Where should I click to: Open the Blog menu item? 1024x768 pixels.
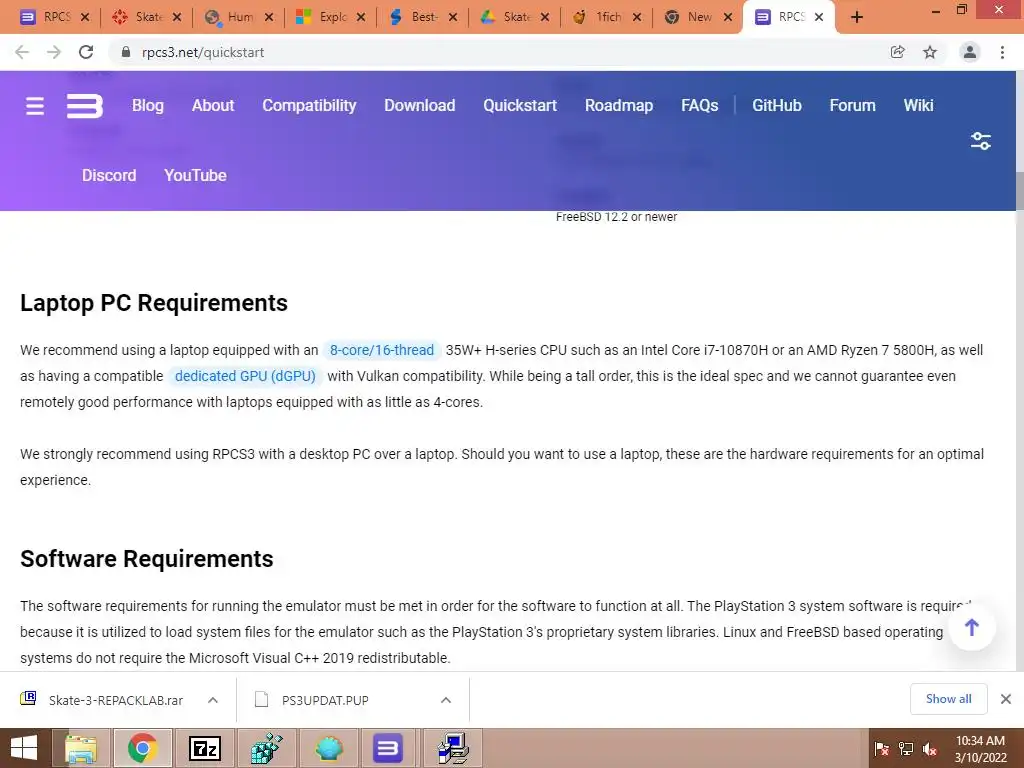(x=148, y=105)
